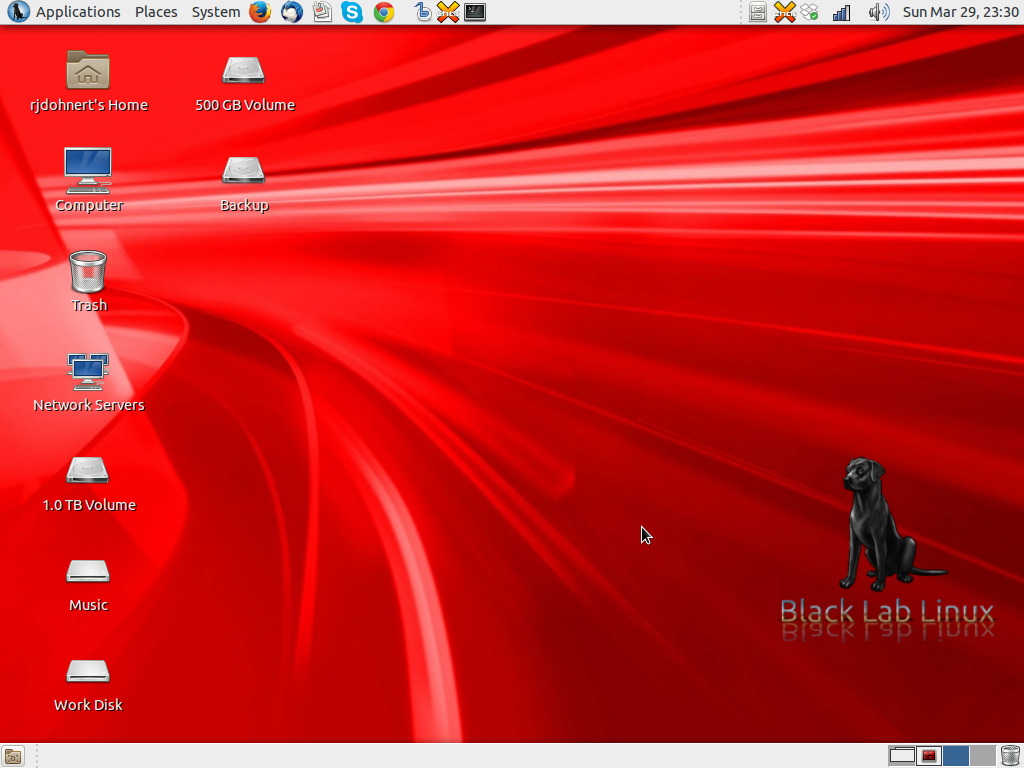Viewport: 1024px width, 768px height.
Task: Open the network signal indicator
Action: point(841,12)
